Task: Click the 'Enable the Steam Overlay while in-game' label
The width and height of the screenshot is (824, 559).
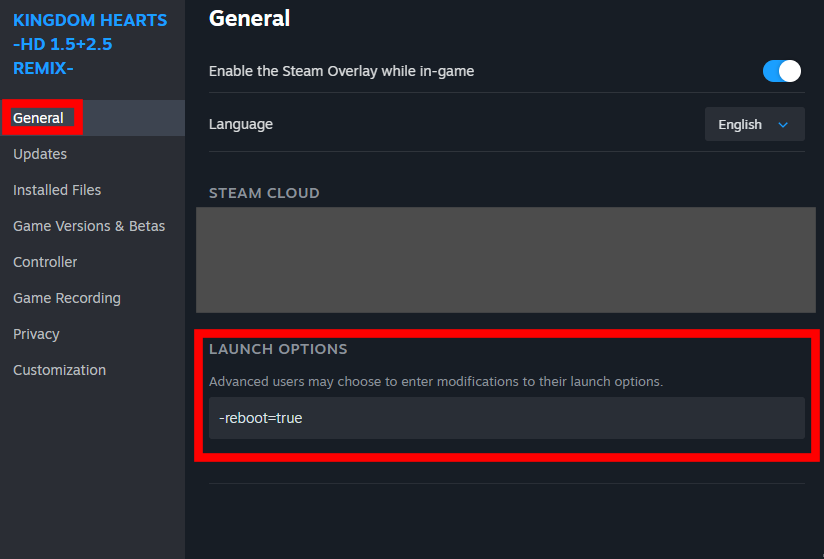Action: (x=341, y=71)
